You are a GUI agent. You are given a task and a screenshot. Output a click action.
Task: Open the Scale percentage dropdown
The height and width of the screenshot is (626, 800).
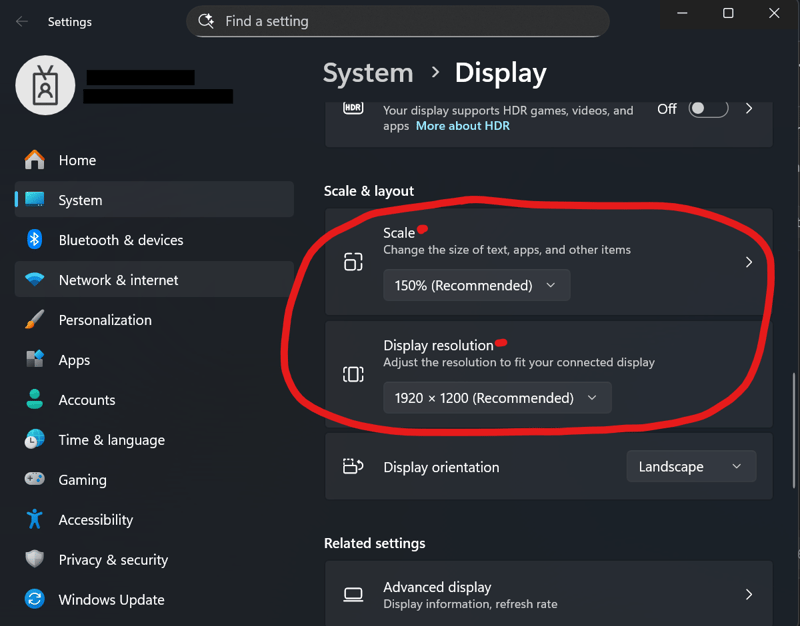(477, 285)
